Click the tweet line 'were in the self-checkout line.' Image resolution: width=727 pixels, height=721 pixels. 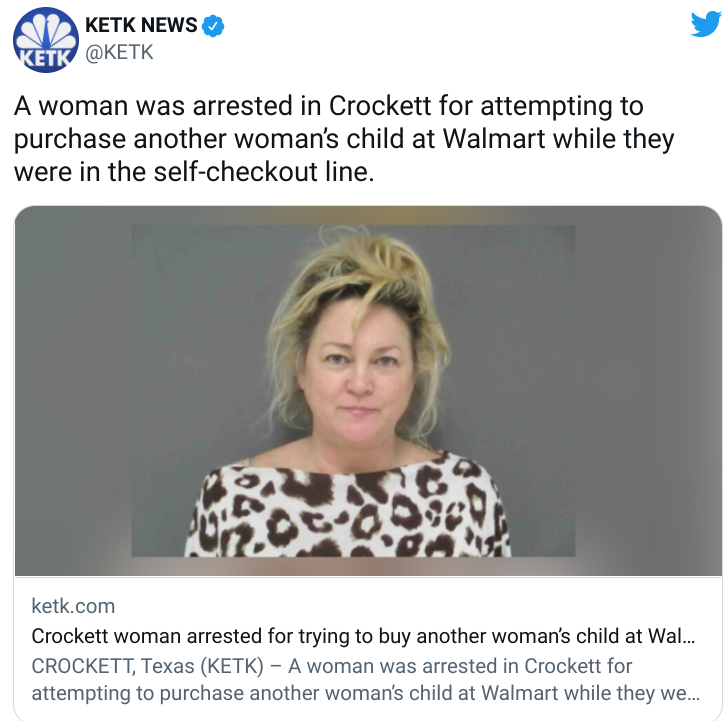pos(194,172)
